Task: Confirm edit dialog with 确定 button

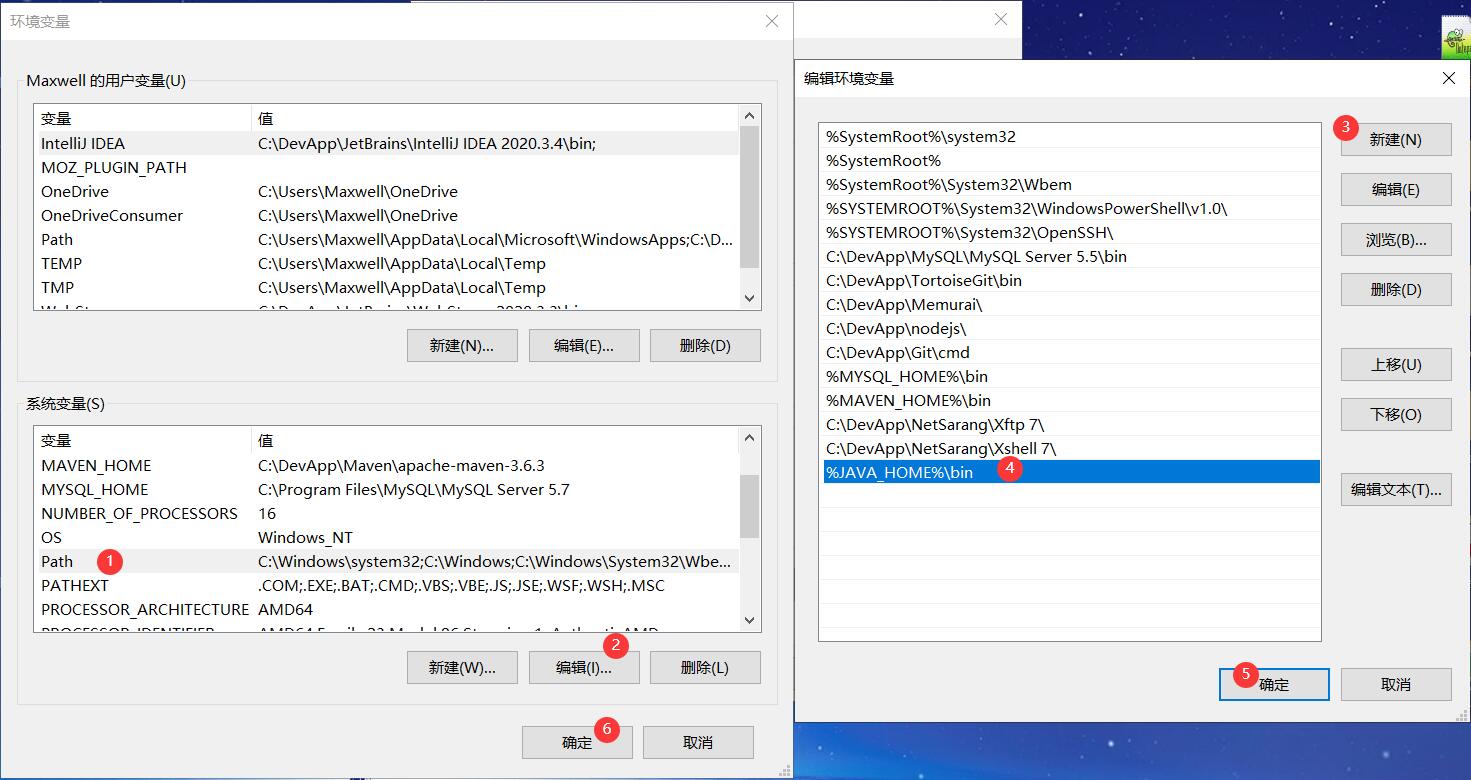Action: [x=1274, y=685]
